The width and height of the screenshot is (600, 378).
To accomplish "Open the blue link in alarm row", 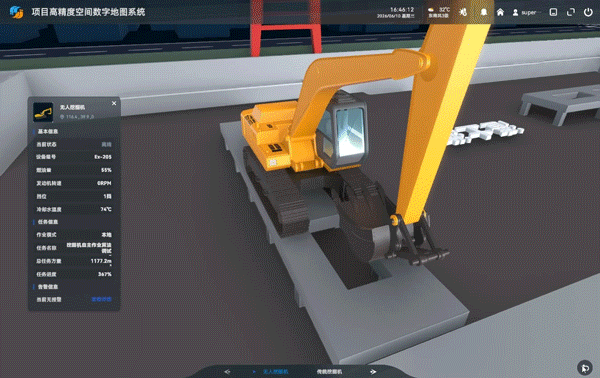I will [x=101, y=299].
